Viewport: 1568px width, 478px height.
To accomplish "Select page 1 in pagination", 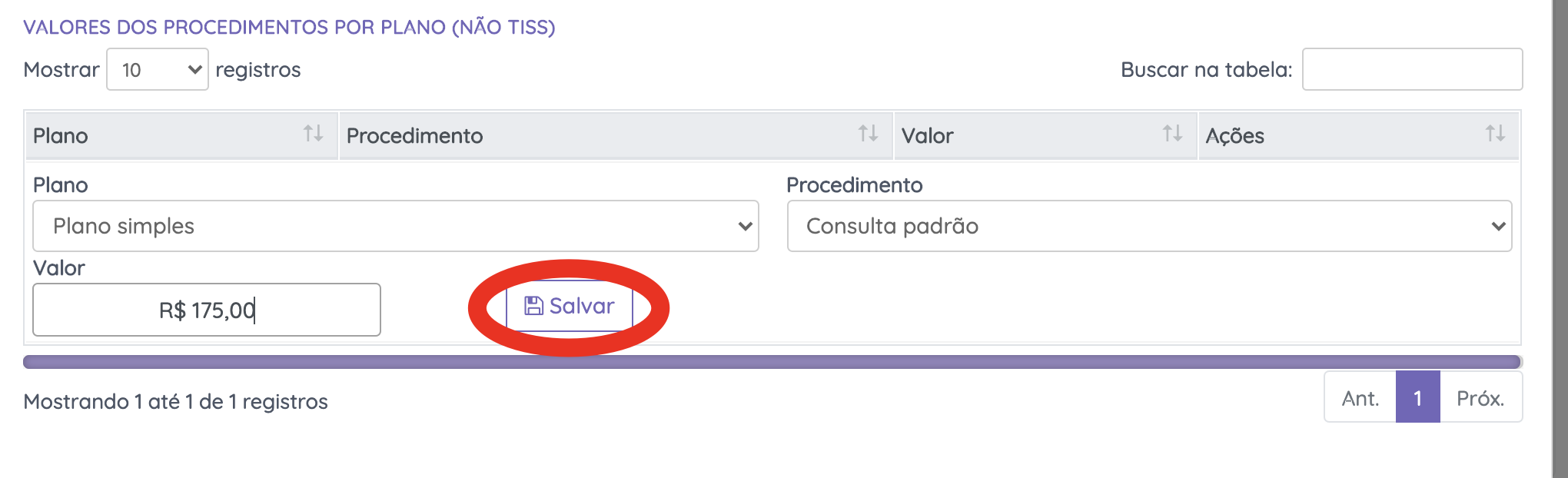I will click(1417, 398).
